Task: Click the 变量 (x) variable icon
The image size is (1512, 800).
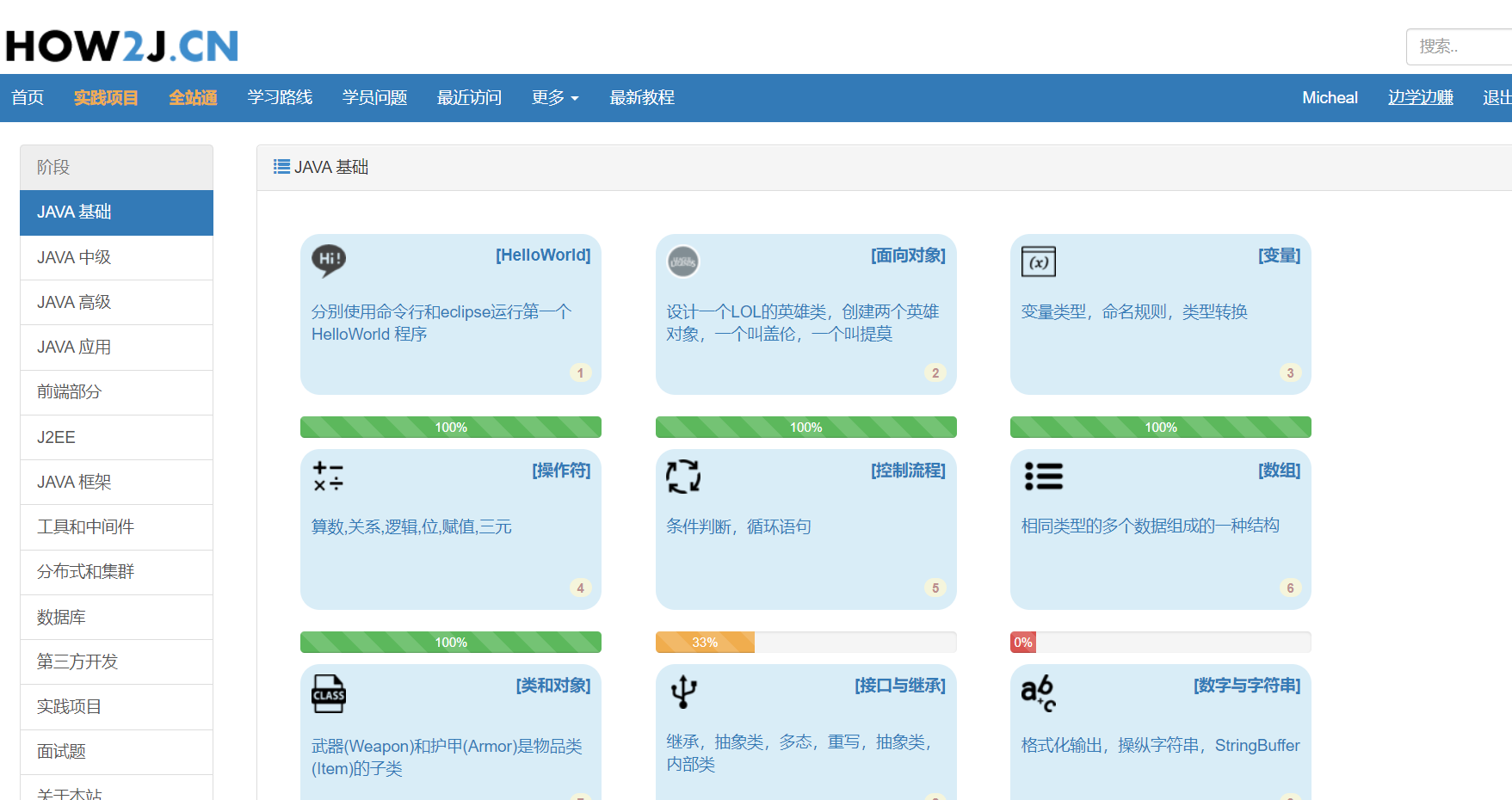Action: pyautogui.click(x=1039, y=262)
